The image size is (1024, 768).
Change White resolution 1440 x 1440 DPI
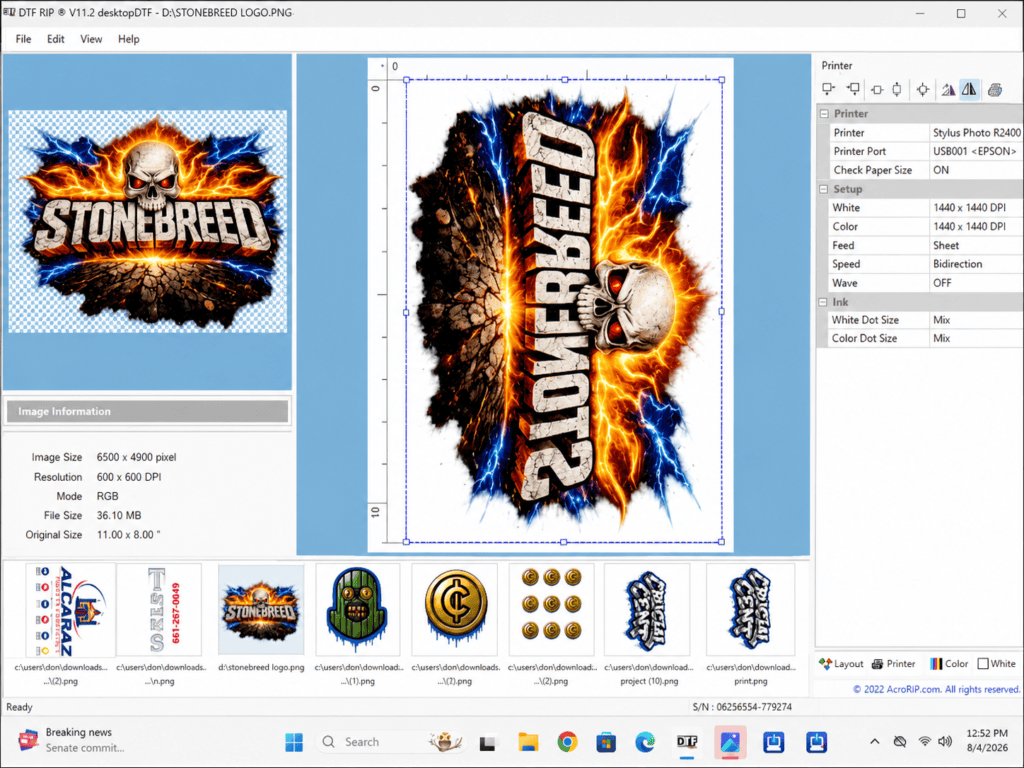(x=976, y=208)
